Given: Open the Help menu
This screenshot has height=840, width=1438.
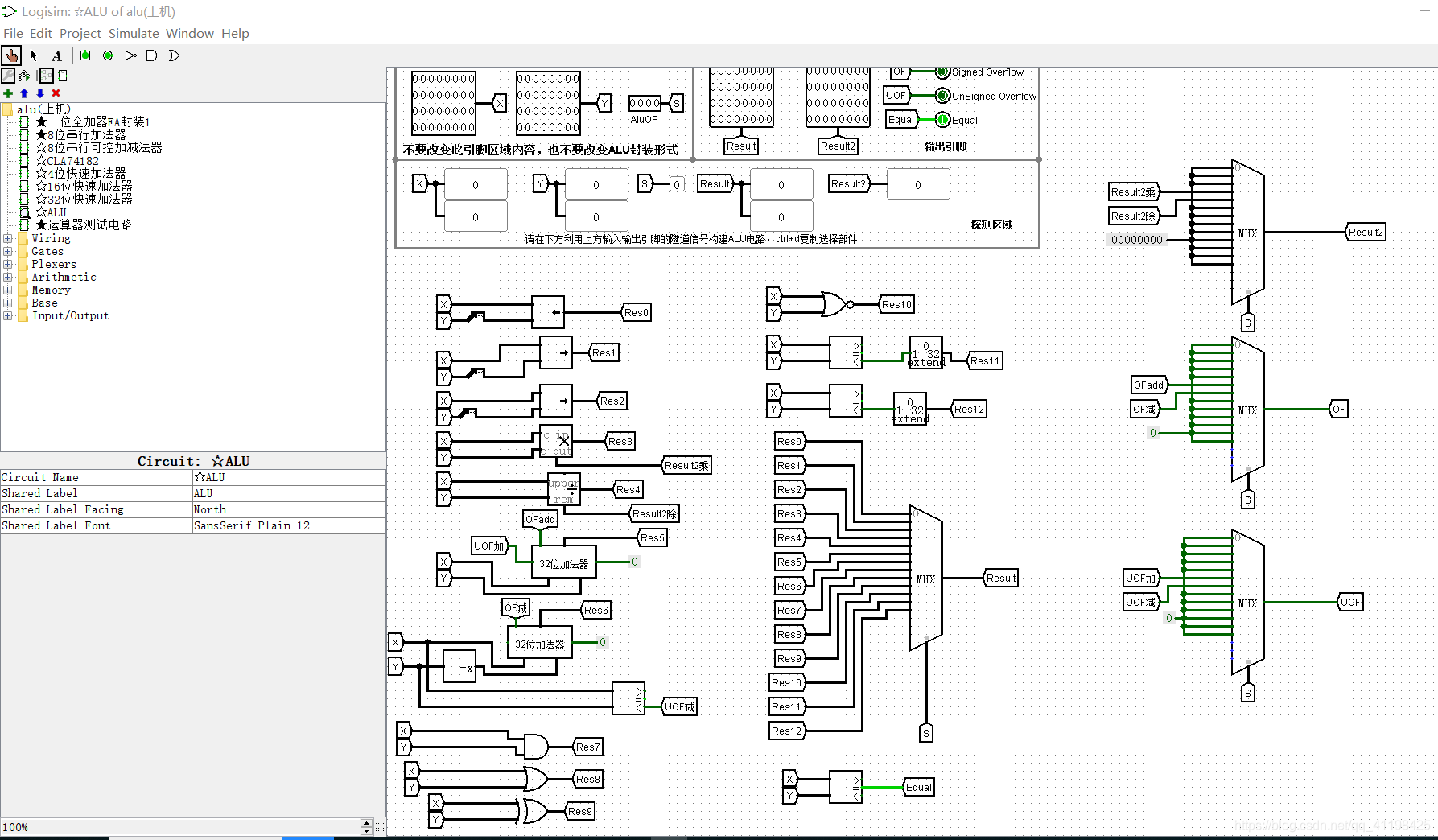Looking at the screenshot, I should (x=235, y=33).
